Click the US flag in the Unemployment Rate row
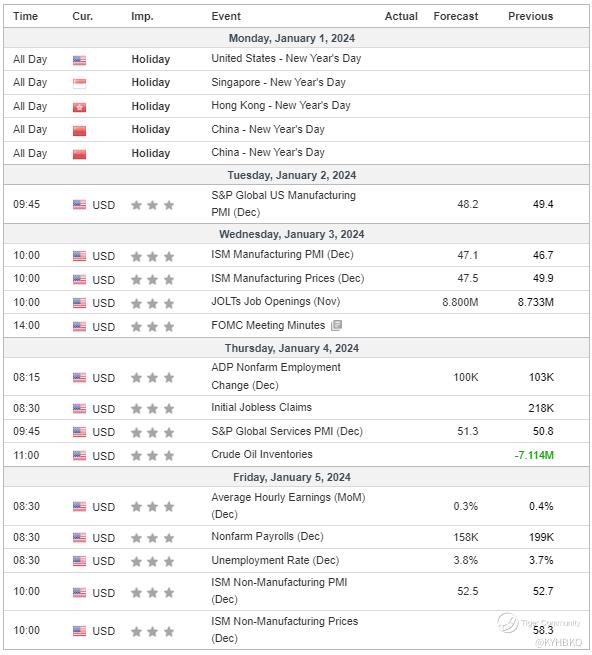This screenshot has width=592, height=655. tap(79, 561)
